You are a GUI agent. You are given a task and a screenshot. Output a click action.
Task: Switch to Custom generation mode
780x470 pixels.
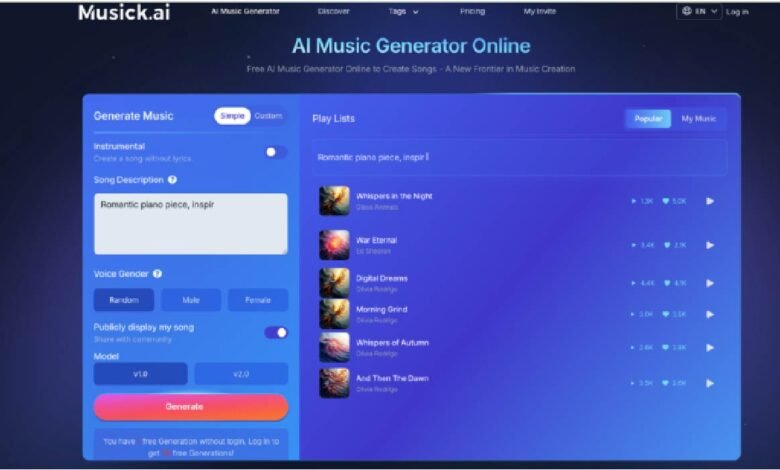pos(268,116)
